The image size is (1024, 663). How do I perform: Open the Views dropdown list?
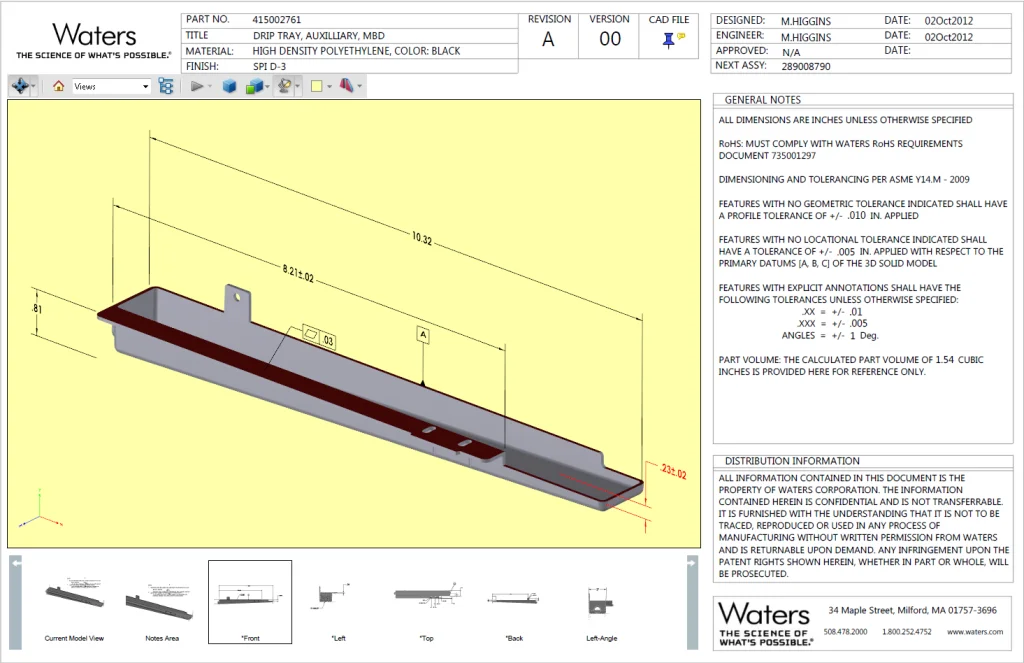pyautogui.click(x=145, y=87)
